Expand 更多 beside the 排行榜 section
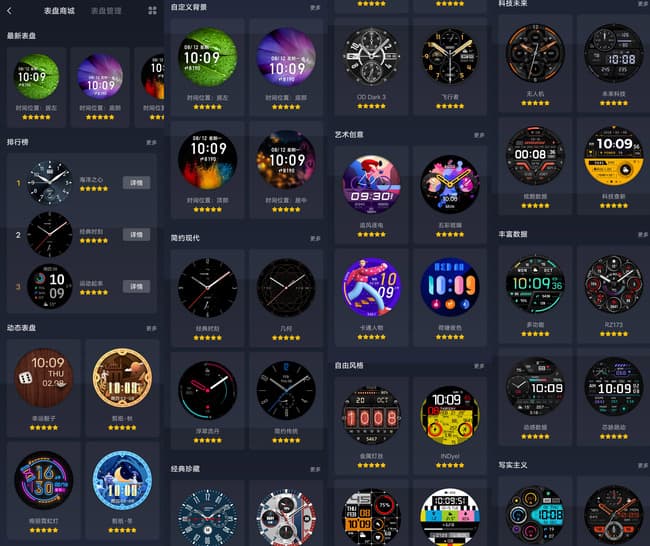Image resolution: width=650 pixels, height=546 pixels. tap(151, 142)
